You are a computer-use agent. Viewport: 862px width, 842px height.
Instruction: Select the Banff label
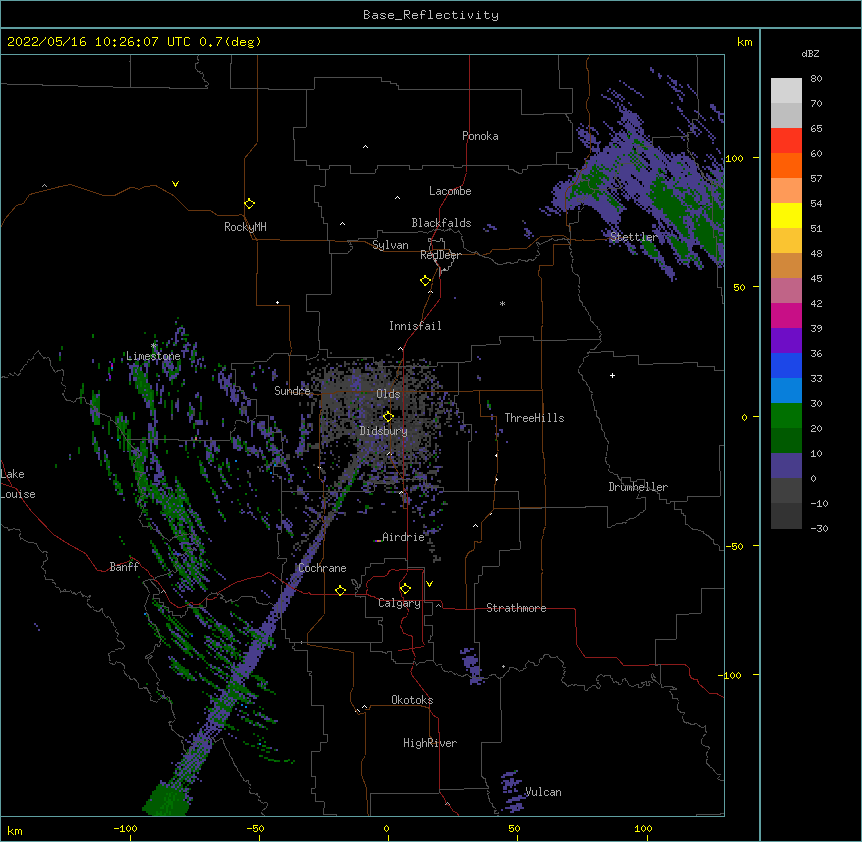(124, 567)
